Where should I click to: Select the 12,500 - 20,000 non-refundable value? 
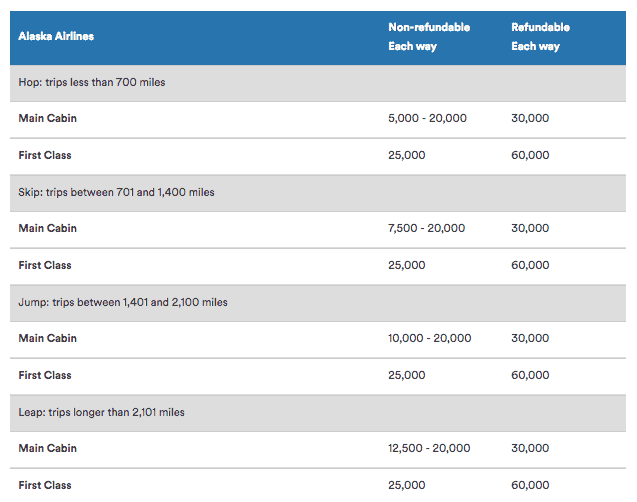(x=429, y=448)
